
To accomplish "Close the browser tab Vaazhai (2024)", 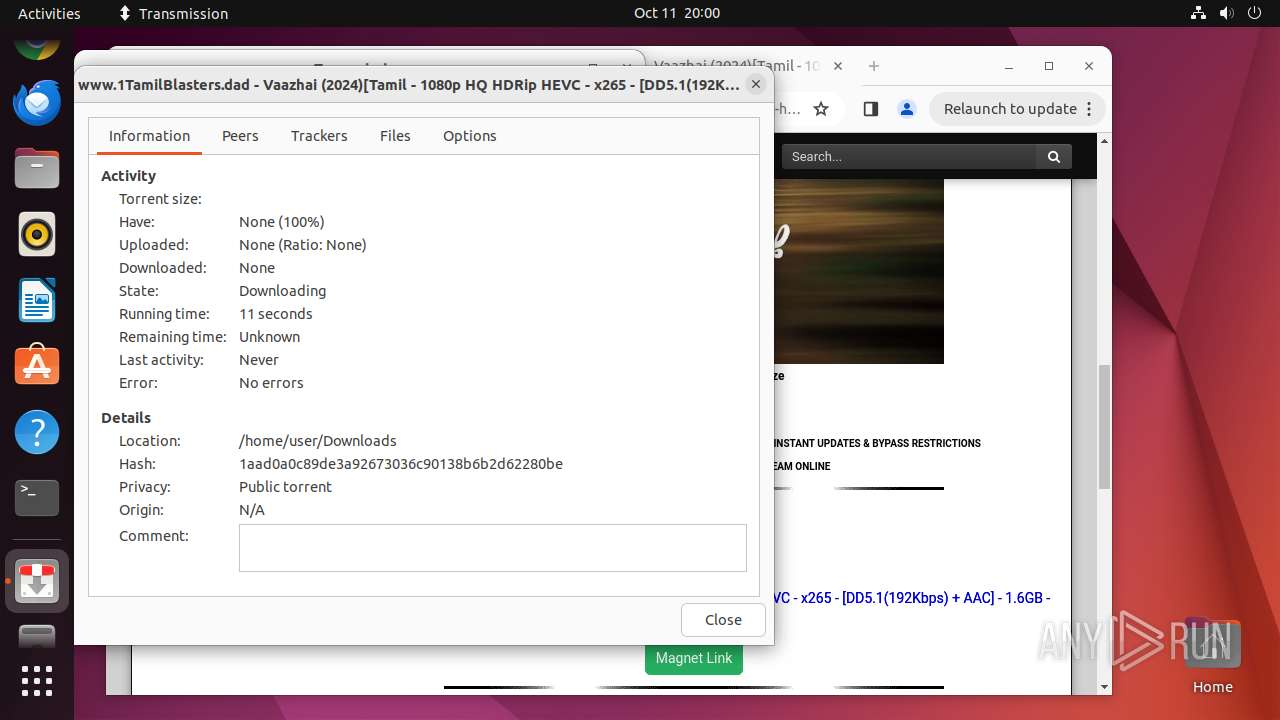I will point(838,66).
